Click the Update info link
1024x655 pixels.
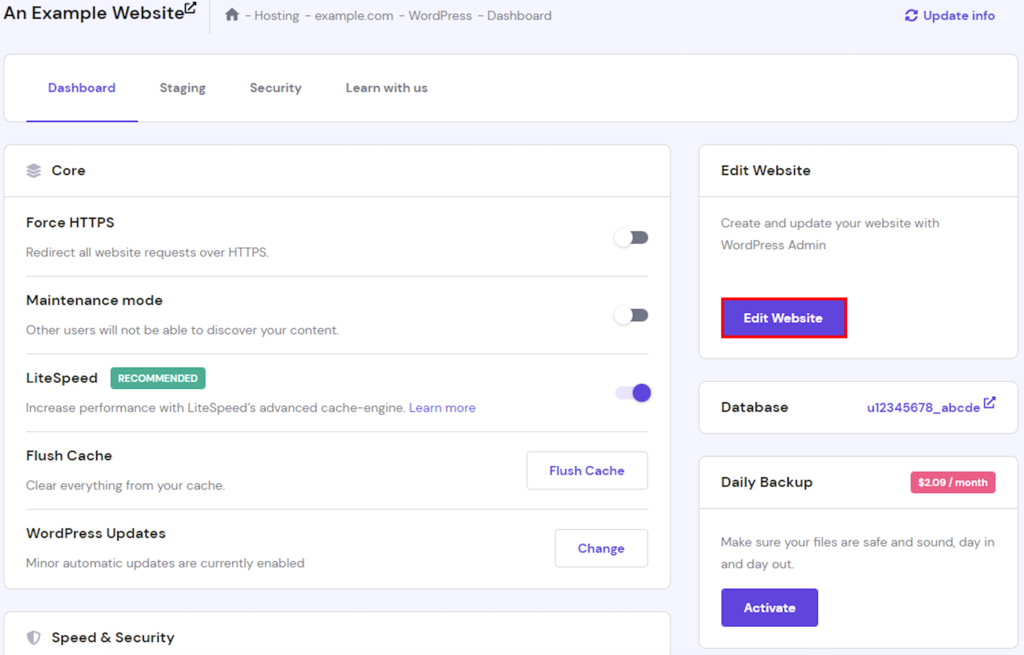pyautogui.click(x=958, y=16)
